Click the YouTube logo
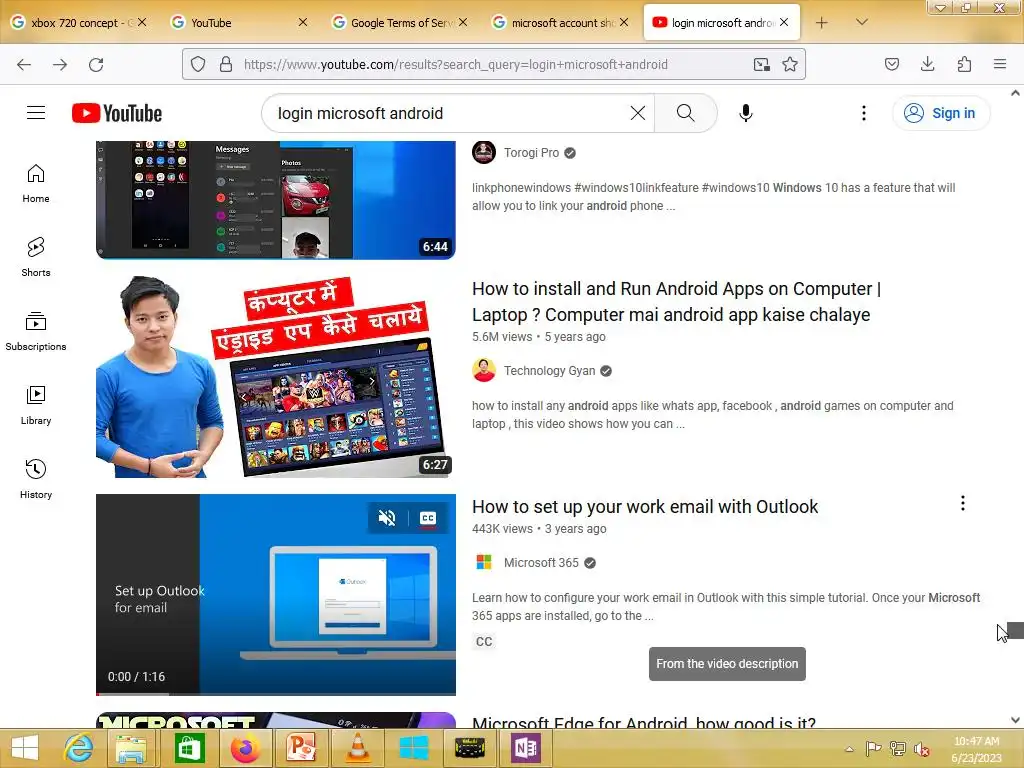Viewport: 1024px width, 768px height. tap(117, 113)
